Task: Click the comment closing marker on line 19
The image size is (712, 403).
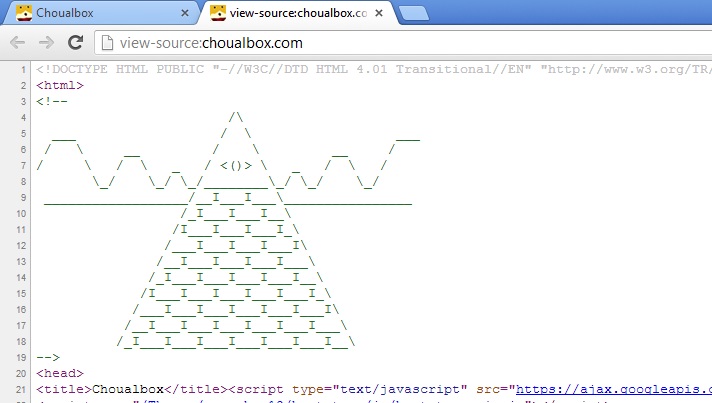Action: [48, 358]
